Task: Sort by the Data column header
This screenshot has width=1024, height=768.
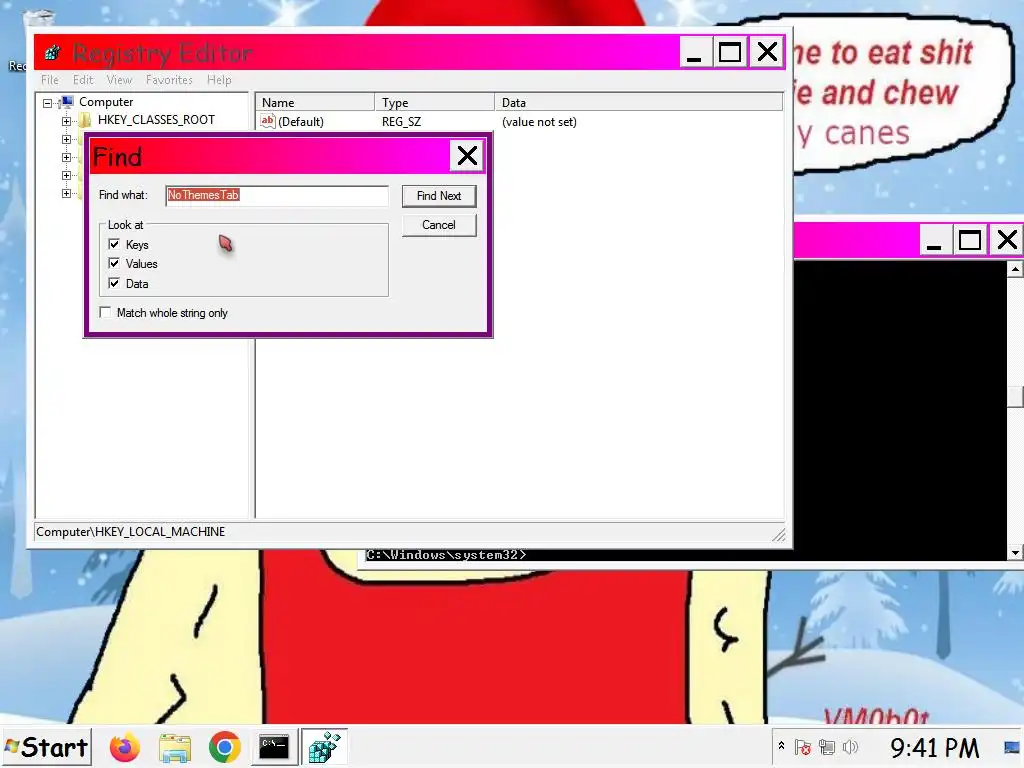Action: coord(639,103)
